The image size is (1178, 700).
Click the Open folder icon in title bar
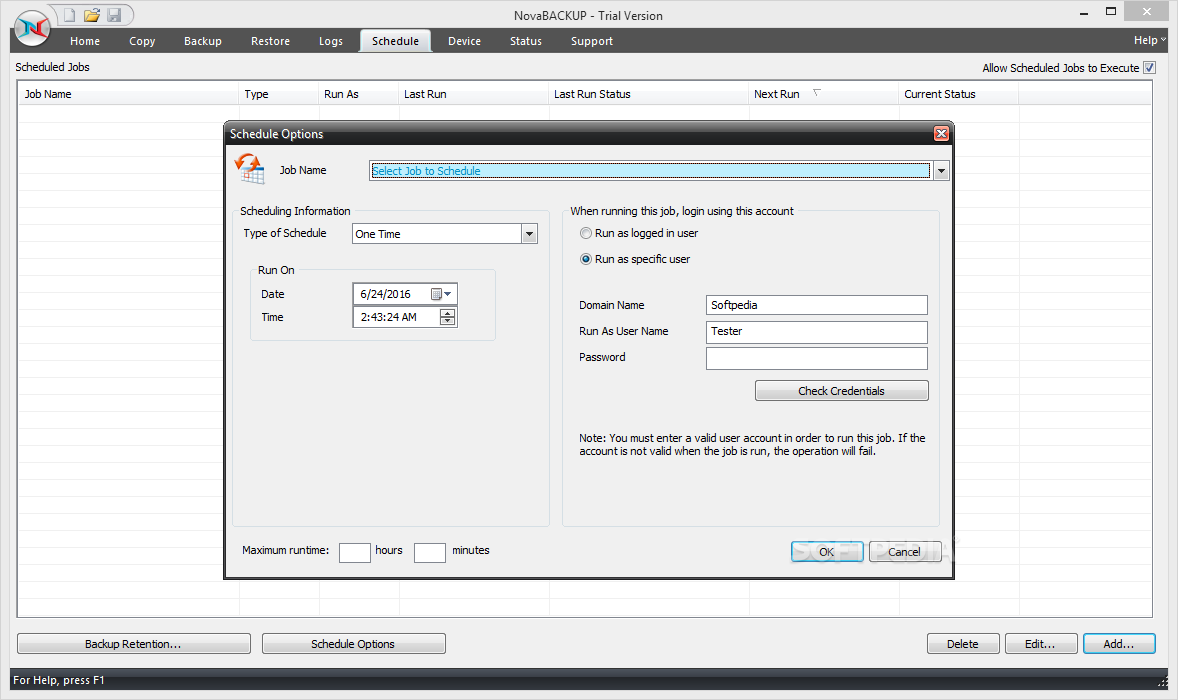pos(92,15)
